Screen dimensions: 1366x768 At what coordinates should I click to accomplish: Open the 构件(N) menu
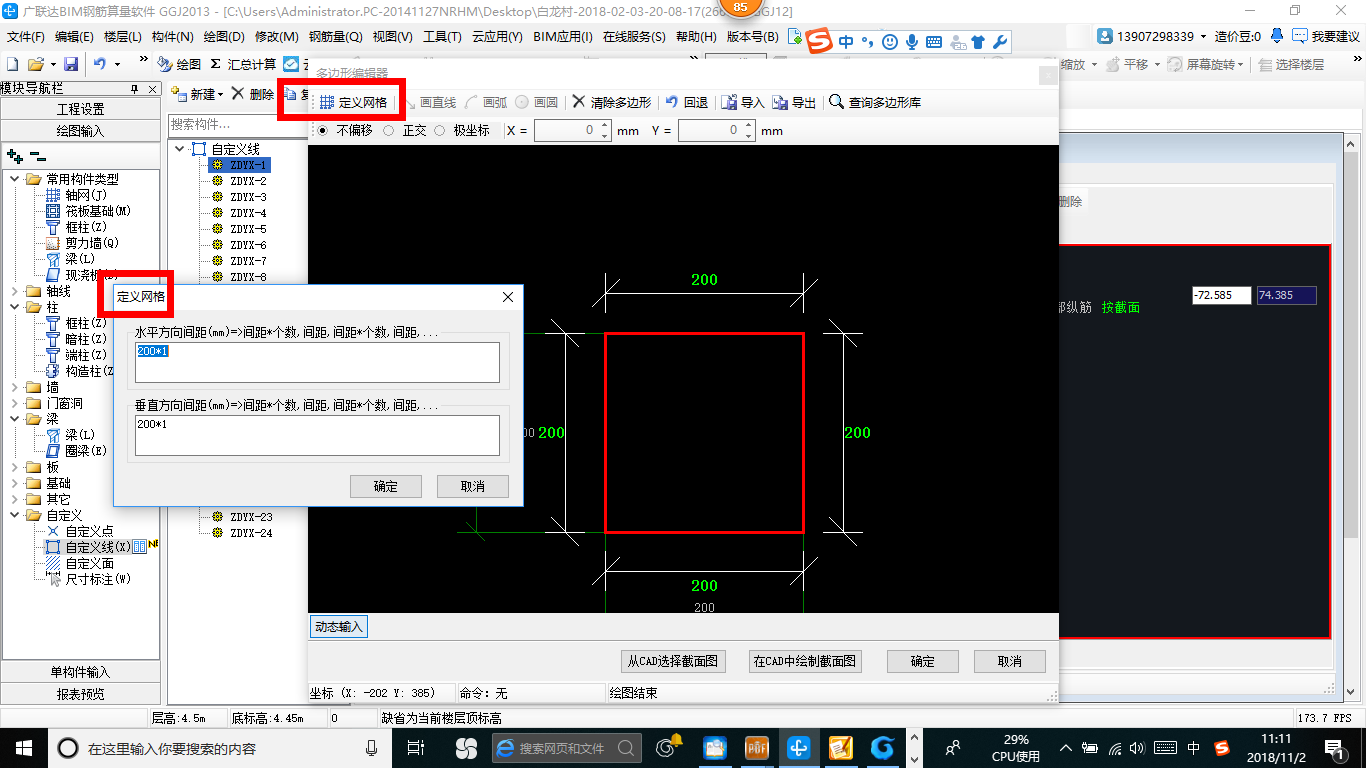tap(173, 37)
